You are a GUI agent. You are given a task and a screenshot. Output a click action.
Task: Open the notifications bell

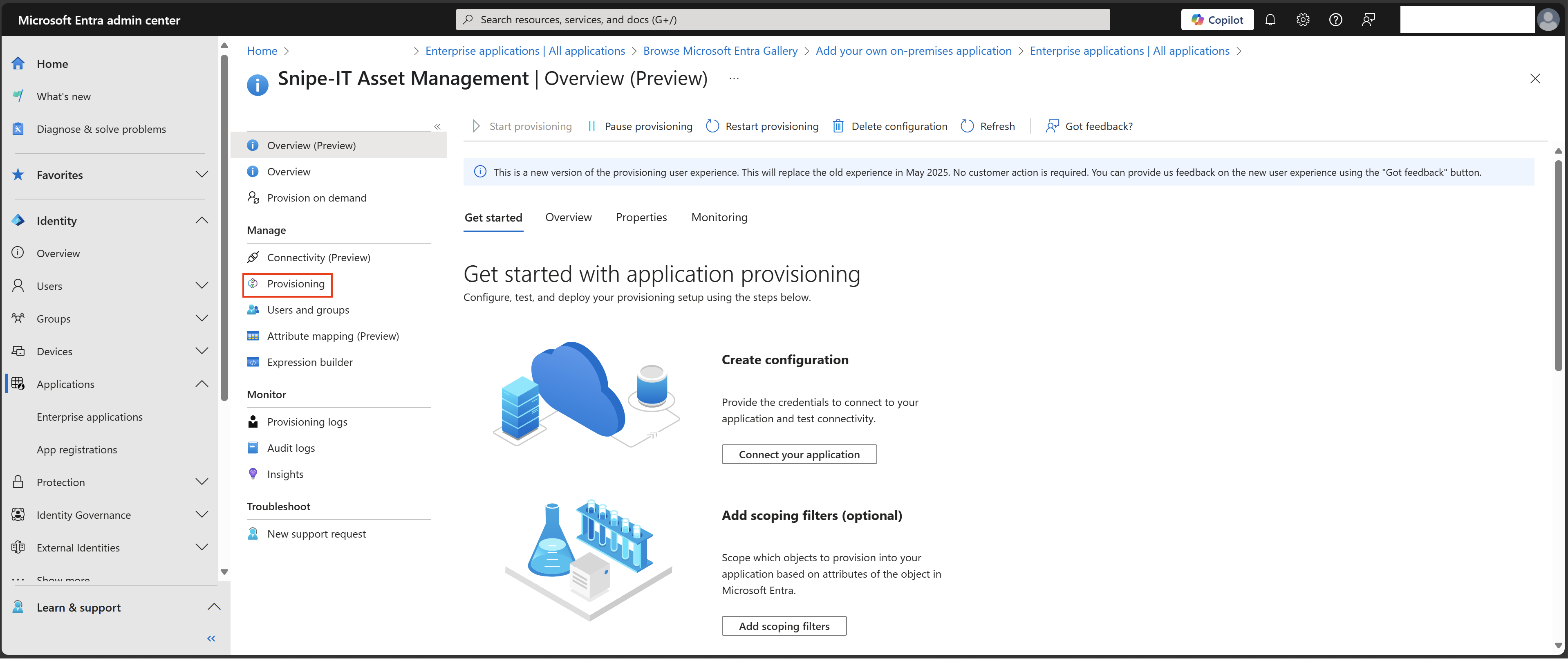(x=1270, y=20)
